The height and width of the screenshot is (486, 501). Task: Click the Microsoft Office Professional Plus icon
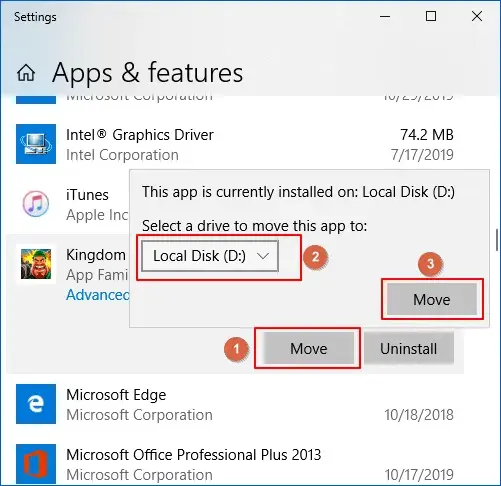[x=36, y=464]
